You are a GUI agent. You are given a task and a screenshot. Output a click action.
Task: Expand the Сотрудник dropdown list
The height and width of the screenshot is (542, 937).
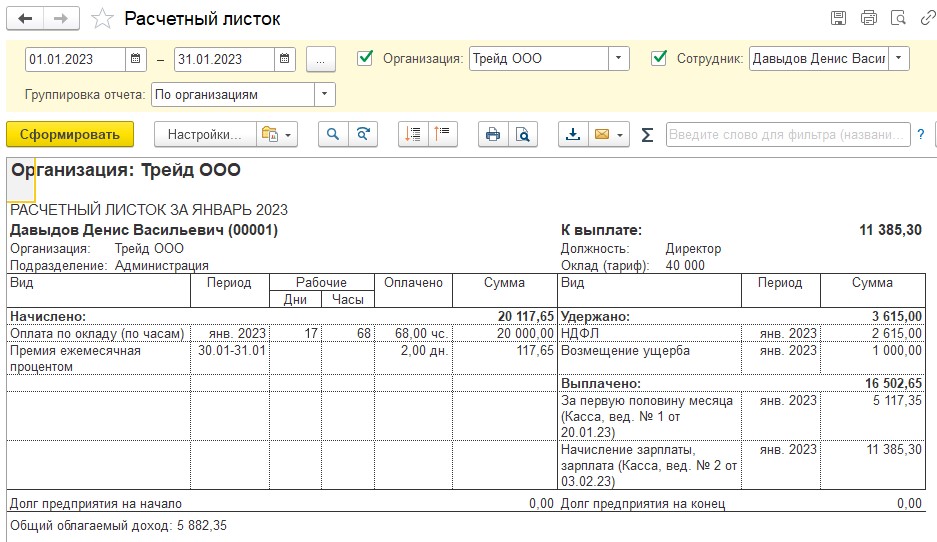(899, 59)
